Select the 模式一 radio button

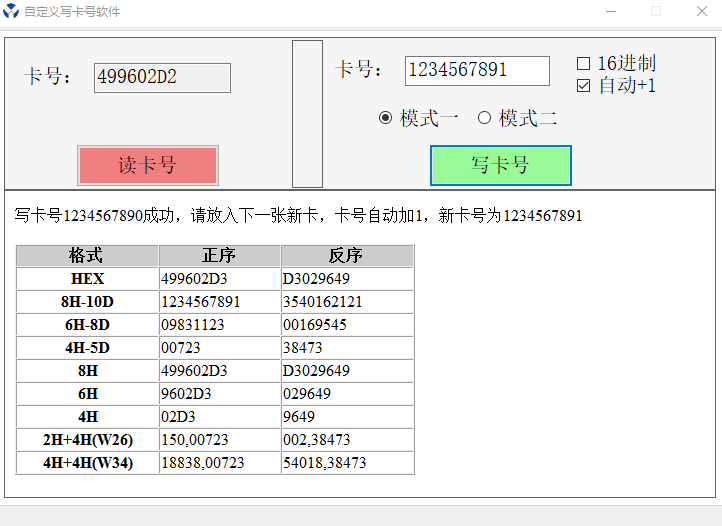pos(386,118)
